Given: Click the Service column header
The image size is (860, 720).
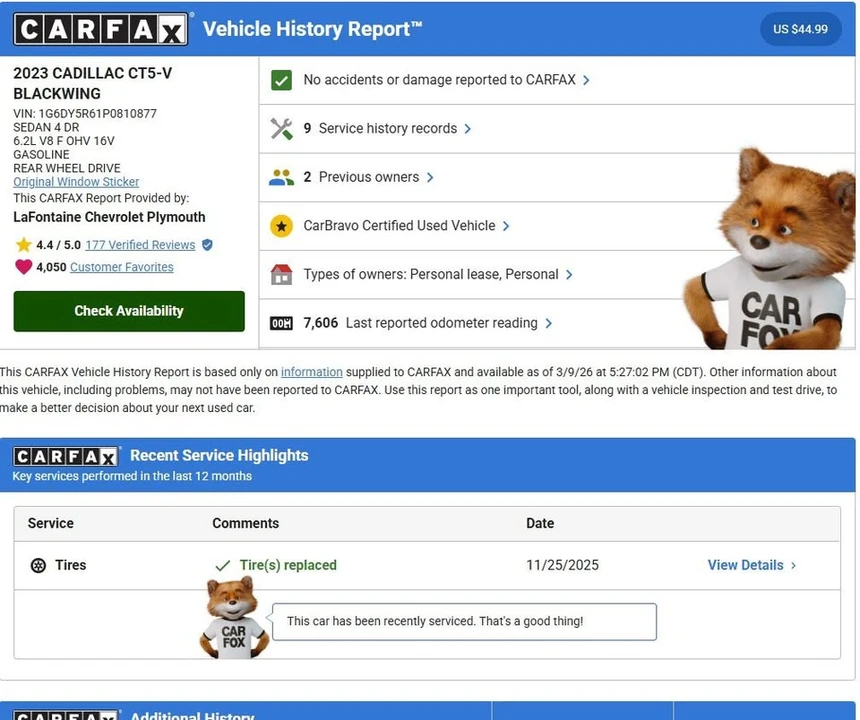Looking at the screenshot, I should coord(50,524).
